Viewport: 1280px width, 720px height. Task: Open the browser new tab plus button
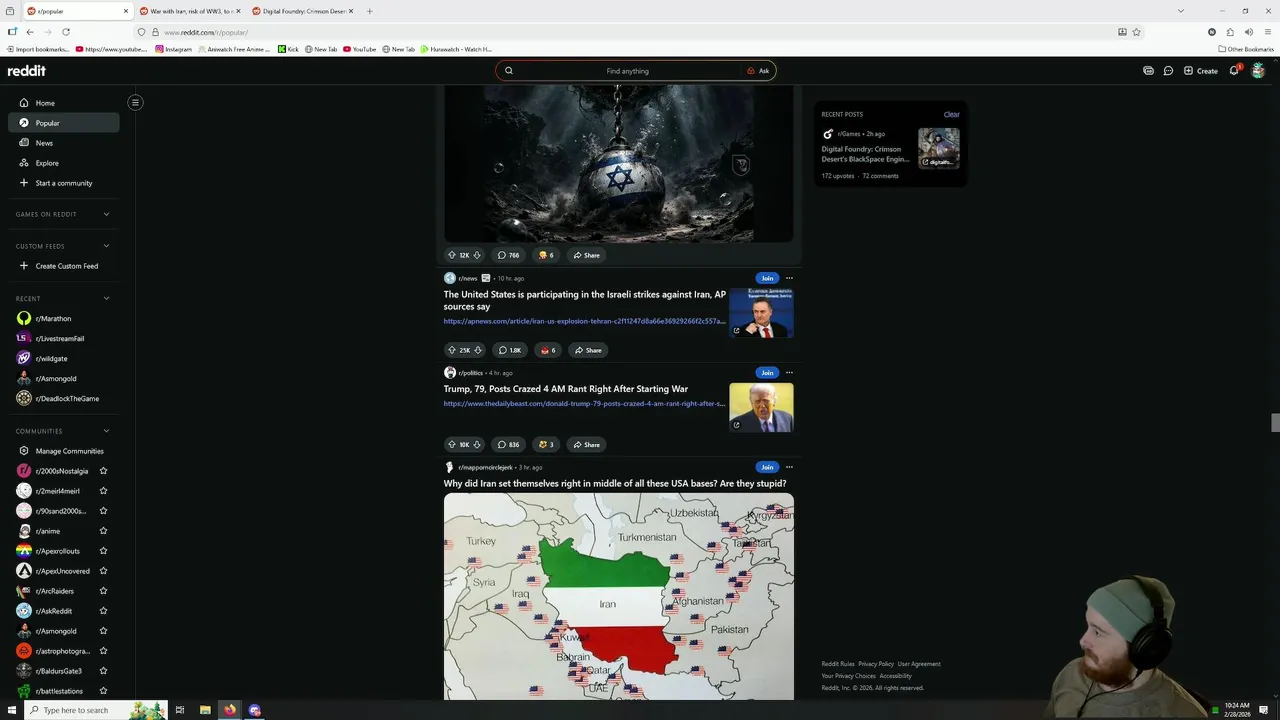point(369,11)
